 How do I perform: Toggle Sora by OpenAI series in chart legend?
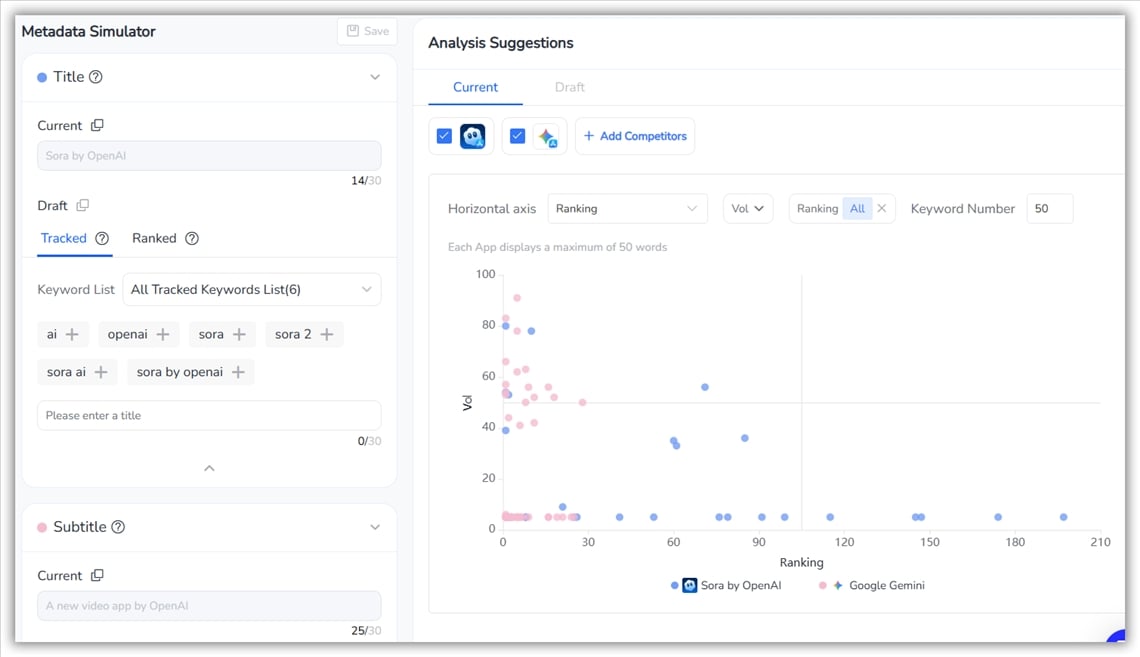(728, 585)
